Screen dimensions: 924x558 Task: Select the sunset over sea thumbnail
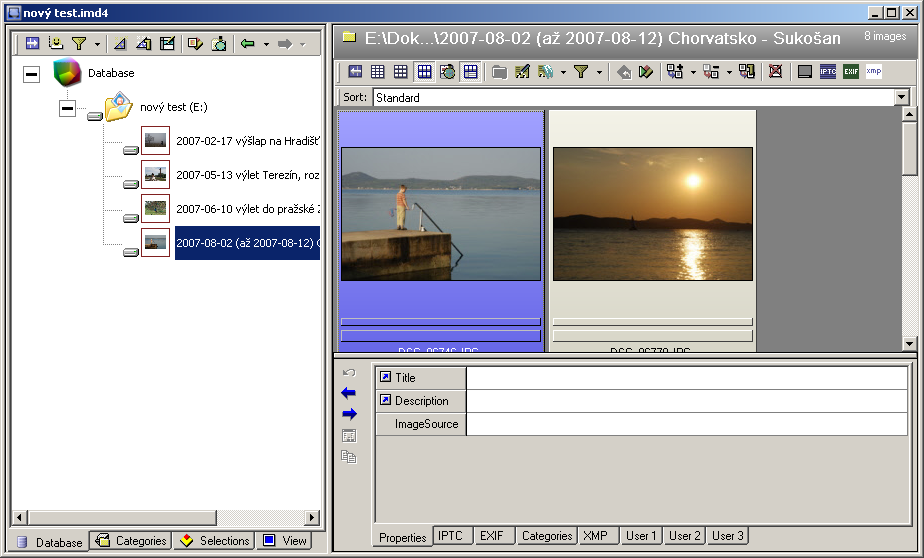coord(652,214)
